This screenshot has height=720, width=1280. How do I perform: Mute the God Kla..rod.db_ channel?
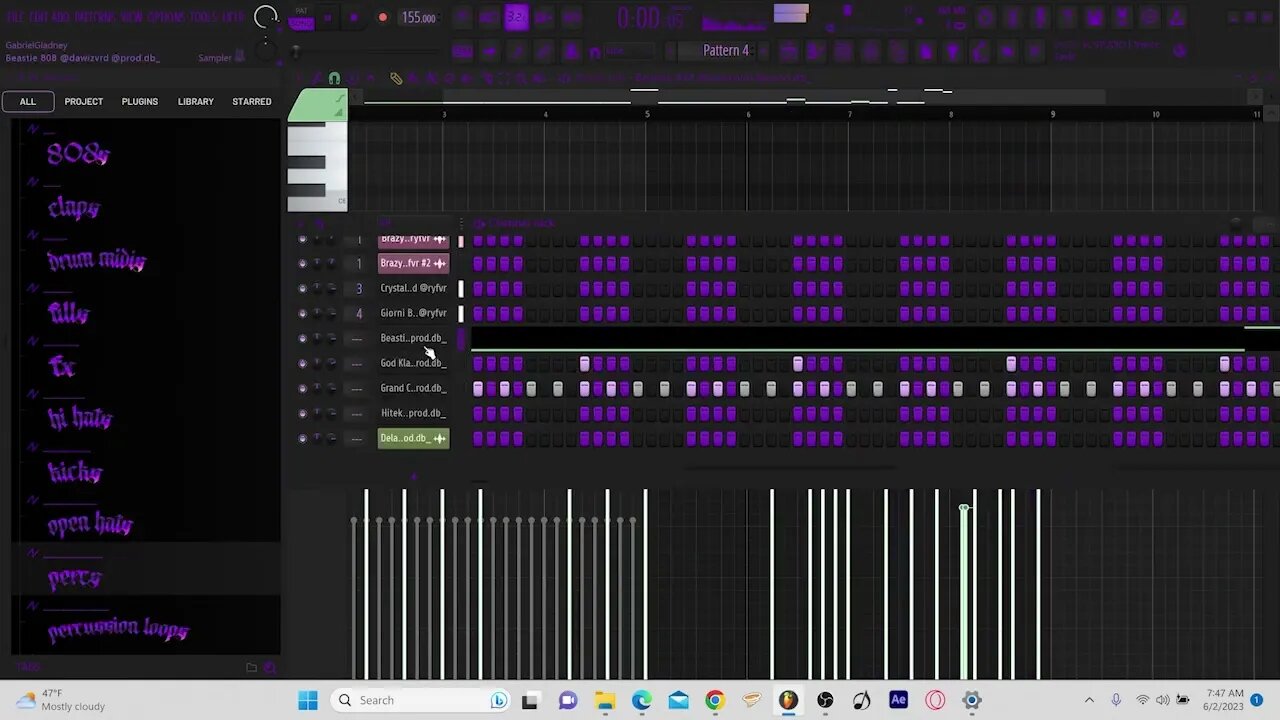pos(302,363)
